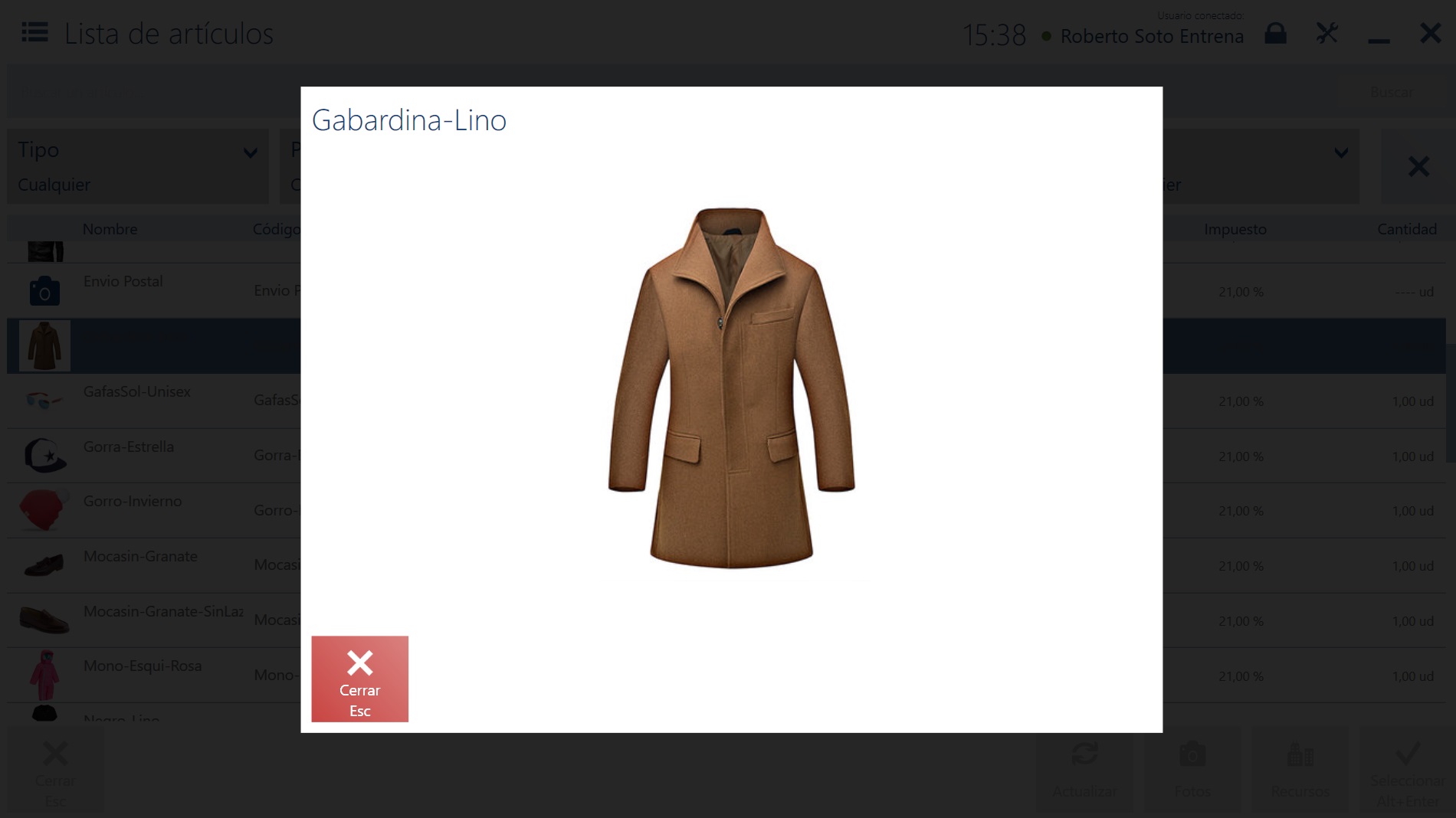Click the star cap thumbnail

point(44,455)
